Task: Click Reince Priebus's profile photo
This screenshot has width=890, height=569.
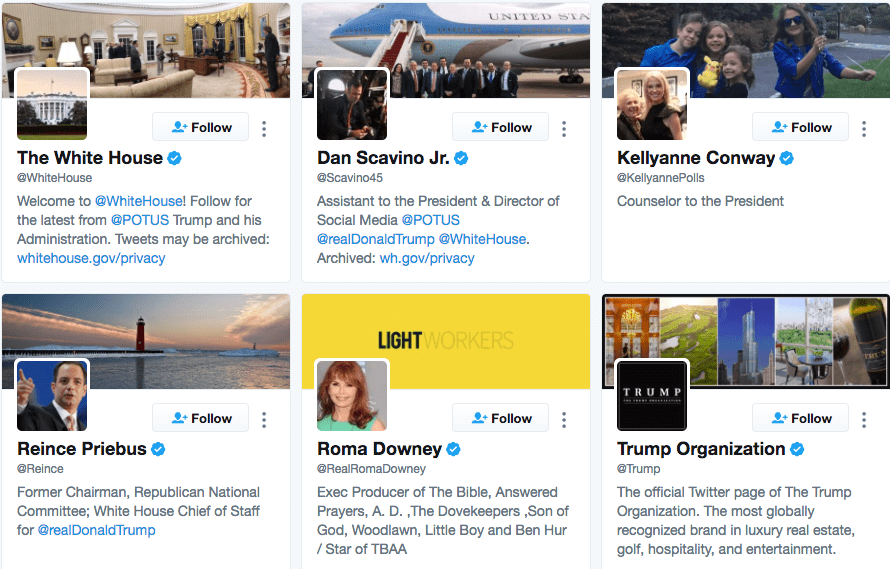Action: pyautogui.click(x=52, y=396)
